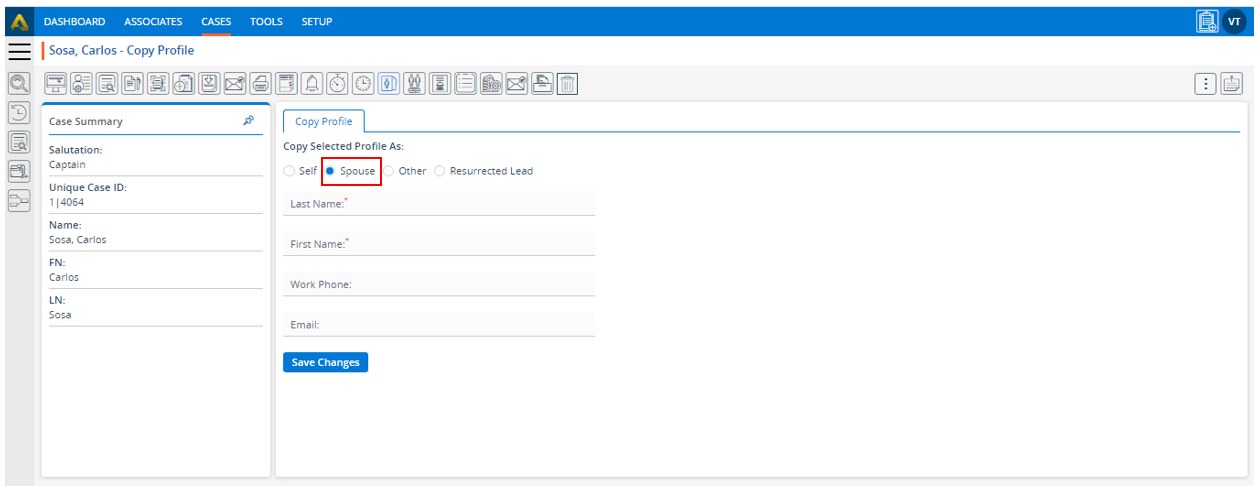The width and height of the screenshot is (1260, 486).
Task: Click the printer icon in the case toolbar
Action: coord(260,85)
